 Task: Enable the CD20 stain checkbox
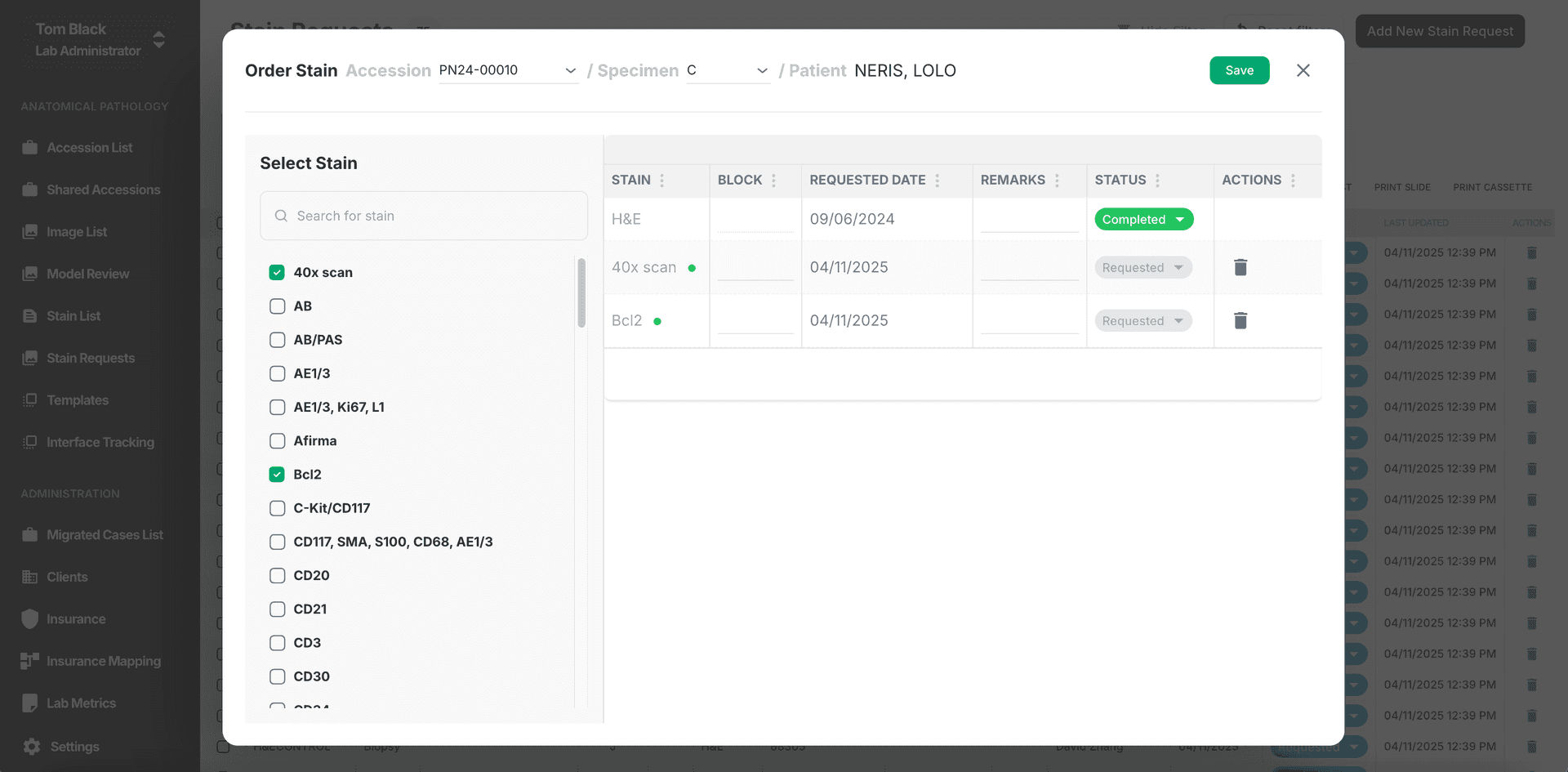click(277, 575)
